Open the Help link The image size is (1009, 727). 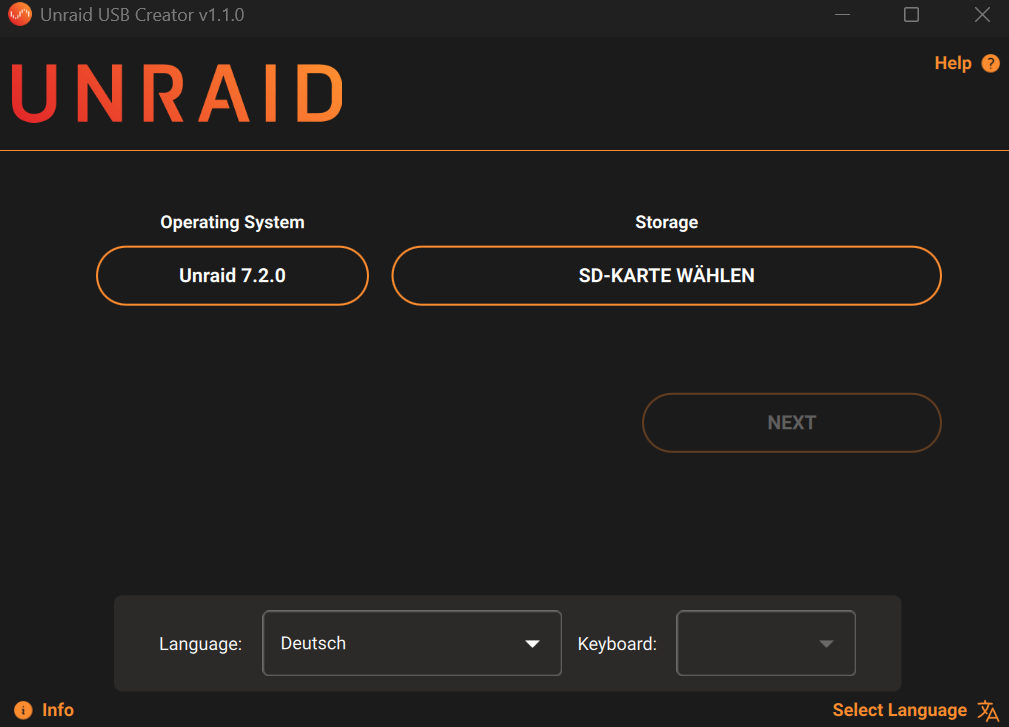pyautogui.click(x=952, y=63)
